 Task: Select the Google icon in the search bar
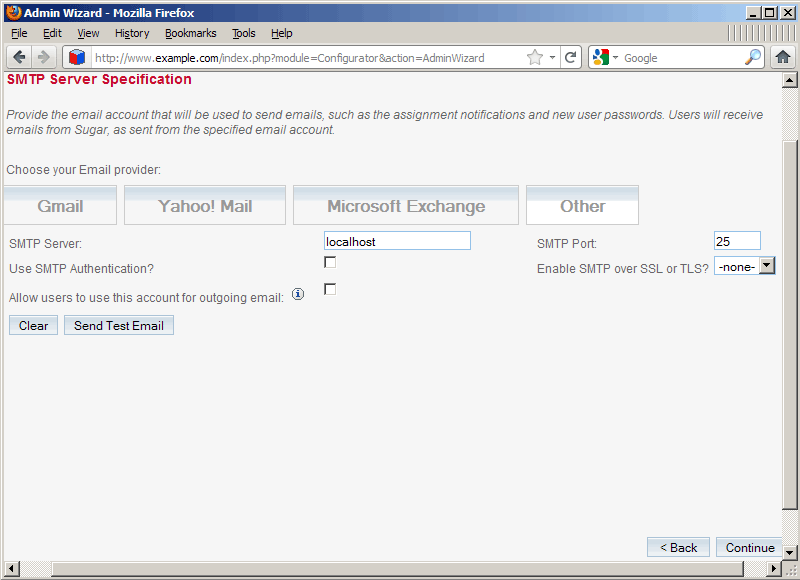[599, 57]
